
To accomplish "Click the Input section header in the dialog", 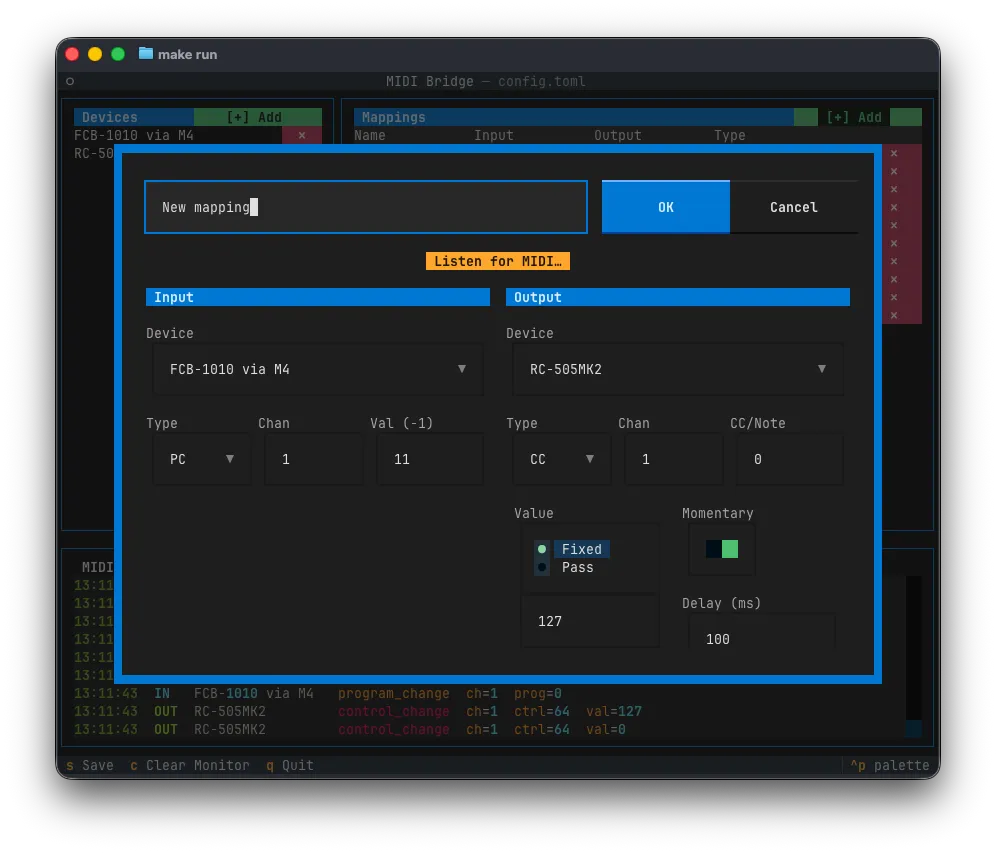I will [318, 297].
